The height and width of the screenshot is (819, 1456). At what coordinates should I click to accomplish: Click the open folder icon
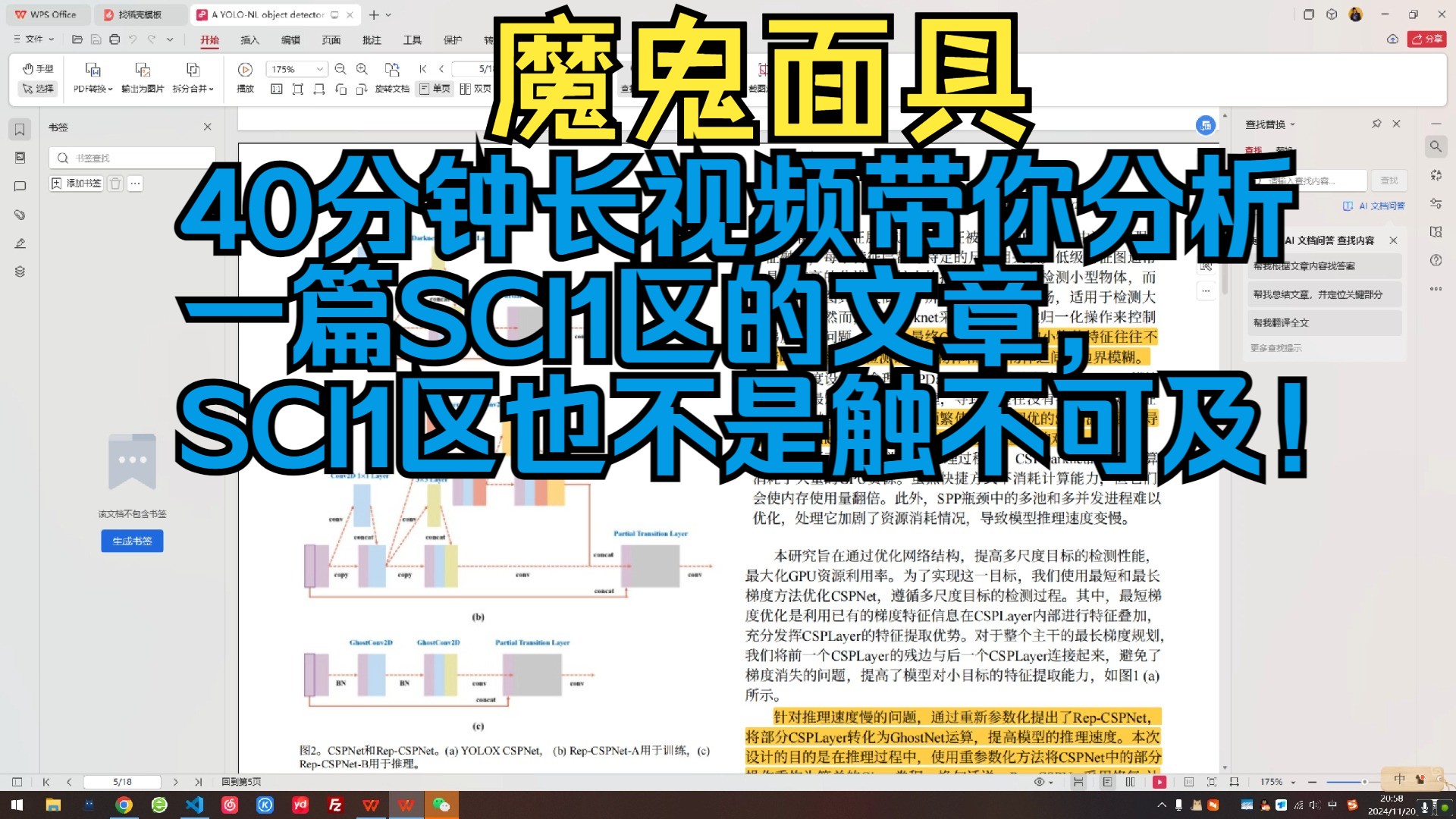point(77,39)
